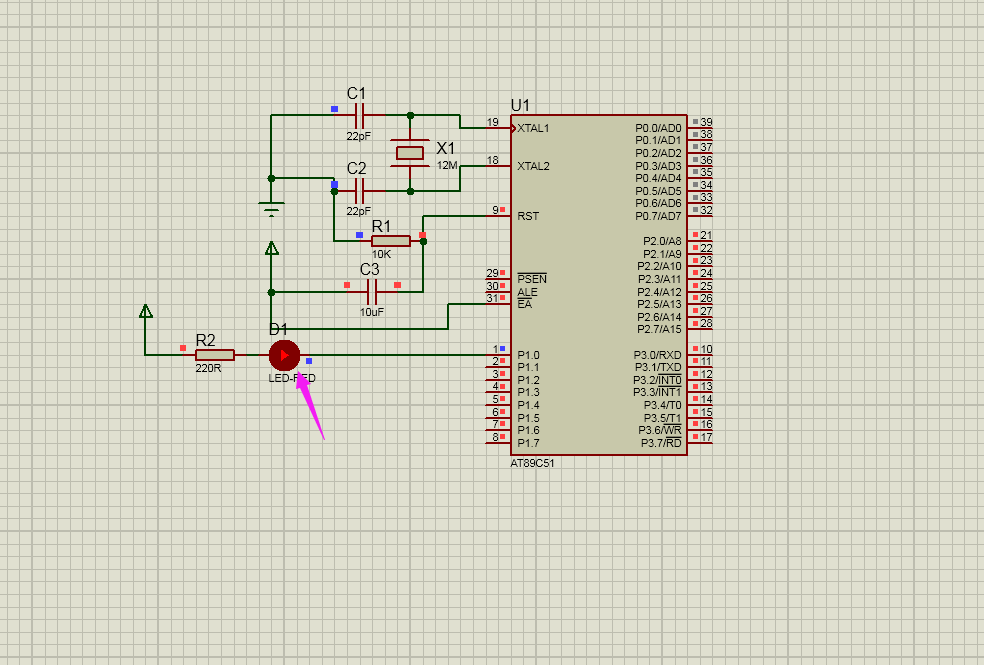Click the ALE pin label
Screen dimensions: 984x665
[527, 292]
